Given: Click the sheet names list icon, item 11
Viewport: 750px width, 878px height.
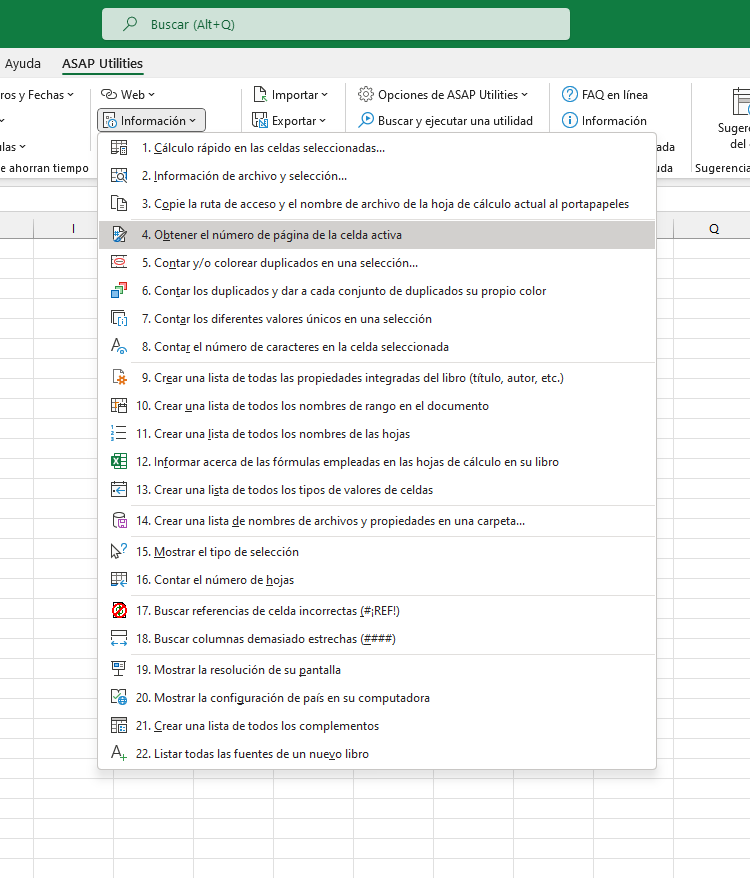Looking at the screenshot, I should point(119,433).
